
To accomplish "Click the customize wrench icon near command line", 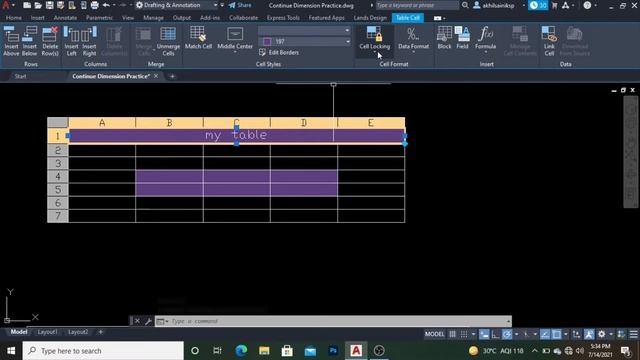I will (148, 321).
